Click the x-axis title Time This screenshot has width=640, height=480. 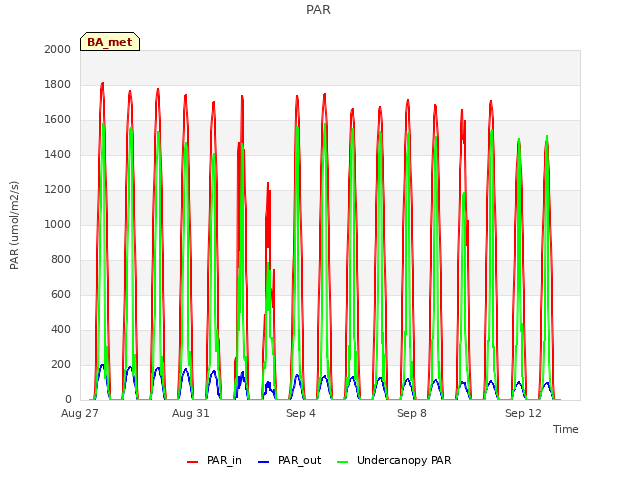566,429
